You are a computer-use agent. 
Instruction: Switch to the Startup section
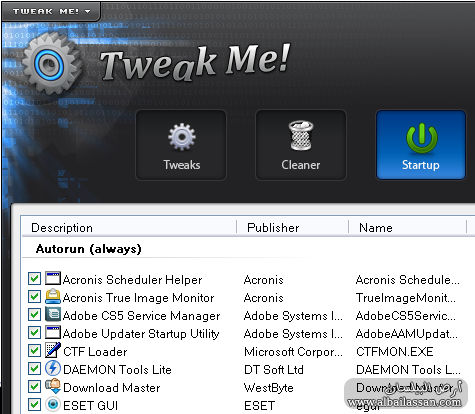(x=421, y=145)
